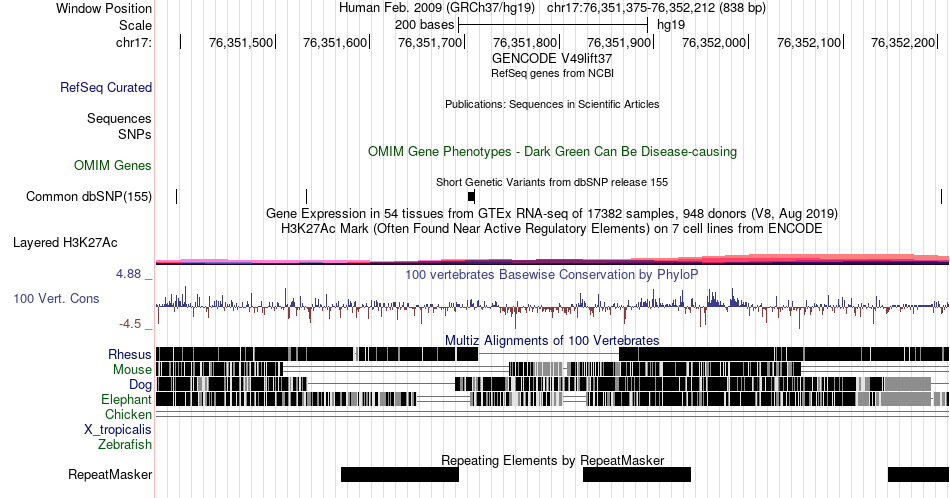Click the Scale label
Screen dimensions: 950x498
coord(136,25)
